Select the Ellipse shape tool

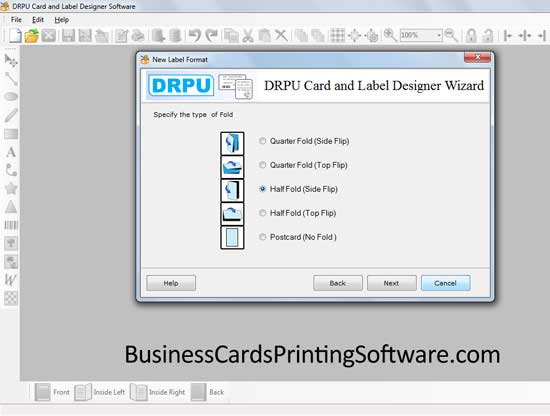11,96
